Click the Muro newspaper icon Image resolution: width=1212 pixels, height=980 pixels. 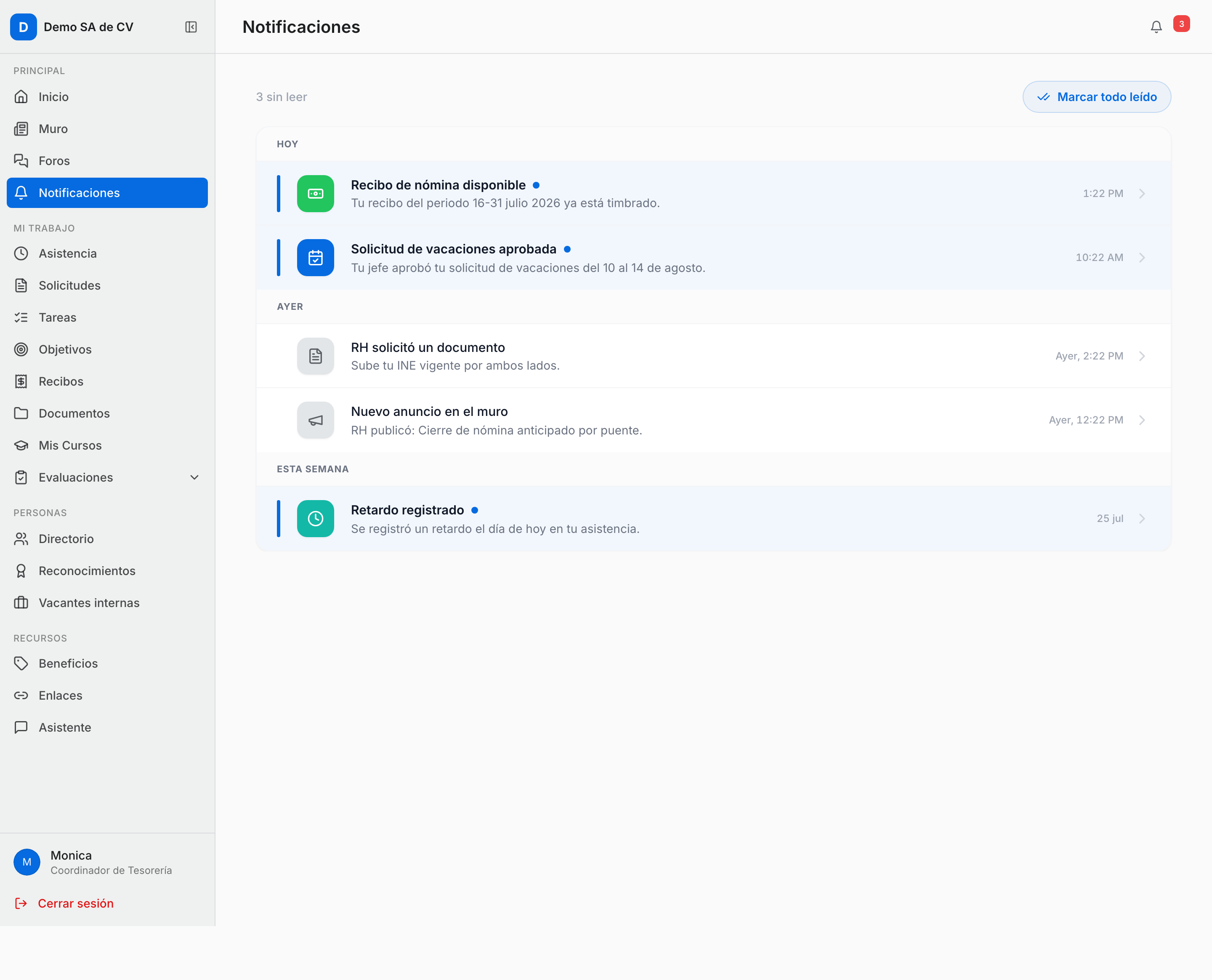[x=21, y=129]
